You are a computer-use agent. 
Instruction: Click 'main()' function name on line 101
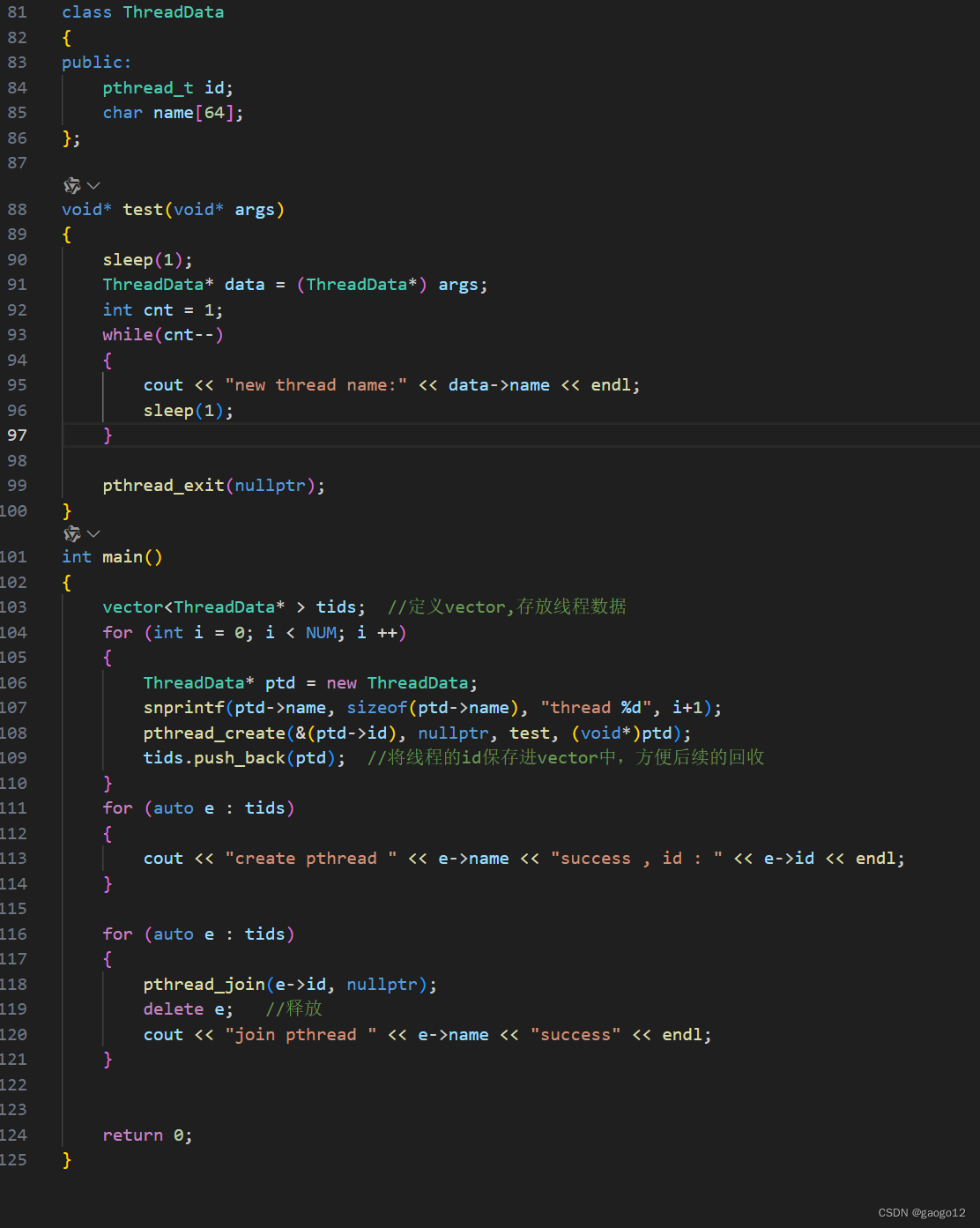[x=132, y=557]
